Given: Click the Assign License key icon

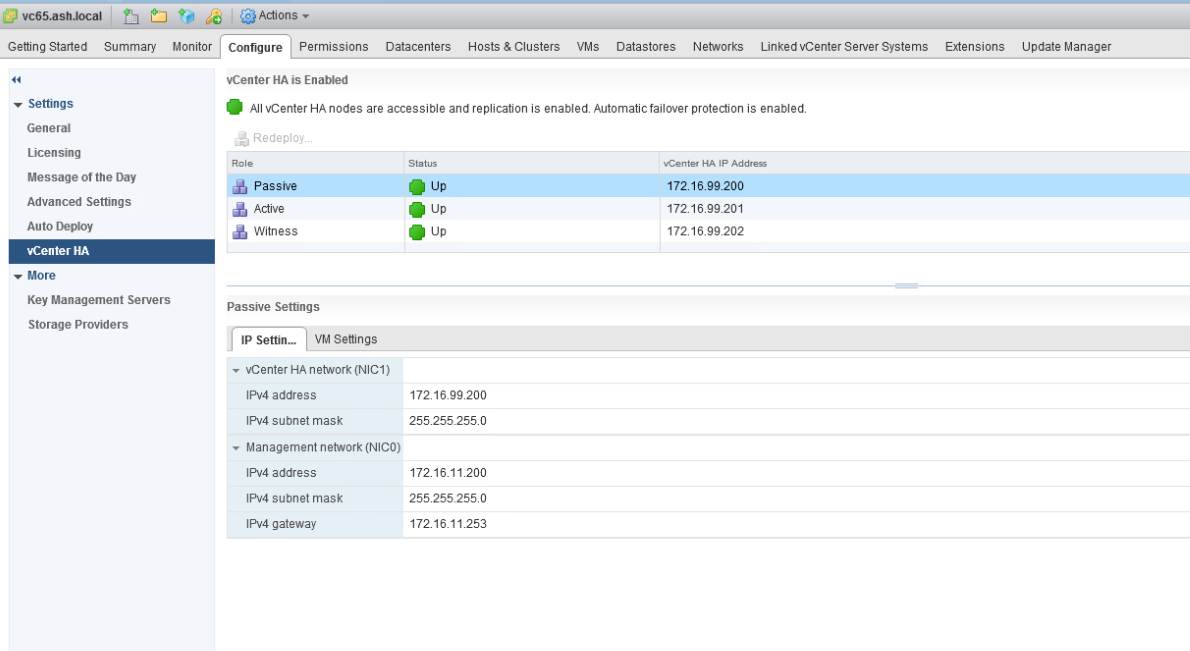Looking at the screenshot, I should click(215, 16).
